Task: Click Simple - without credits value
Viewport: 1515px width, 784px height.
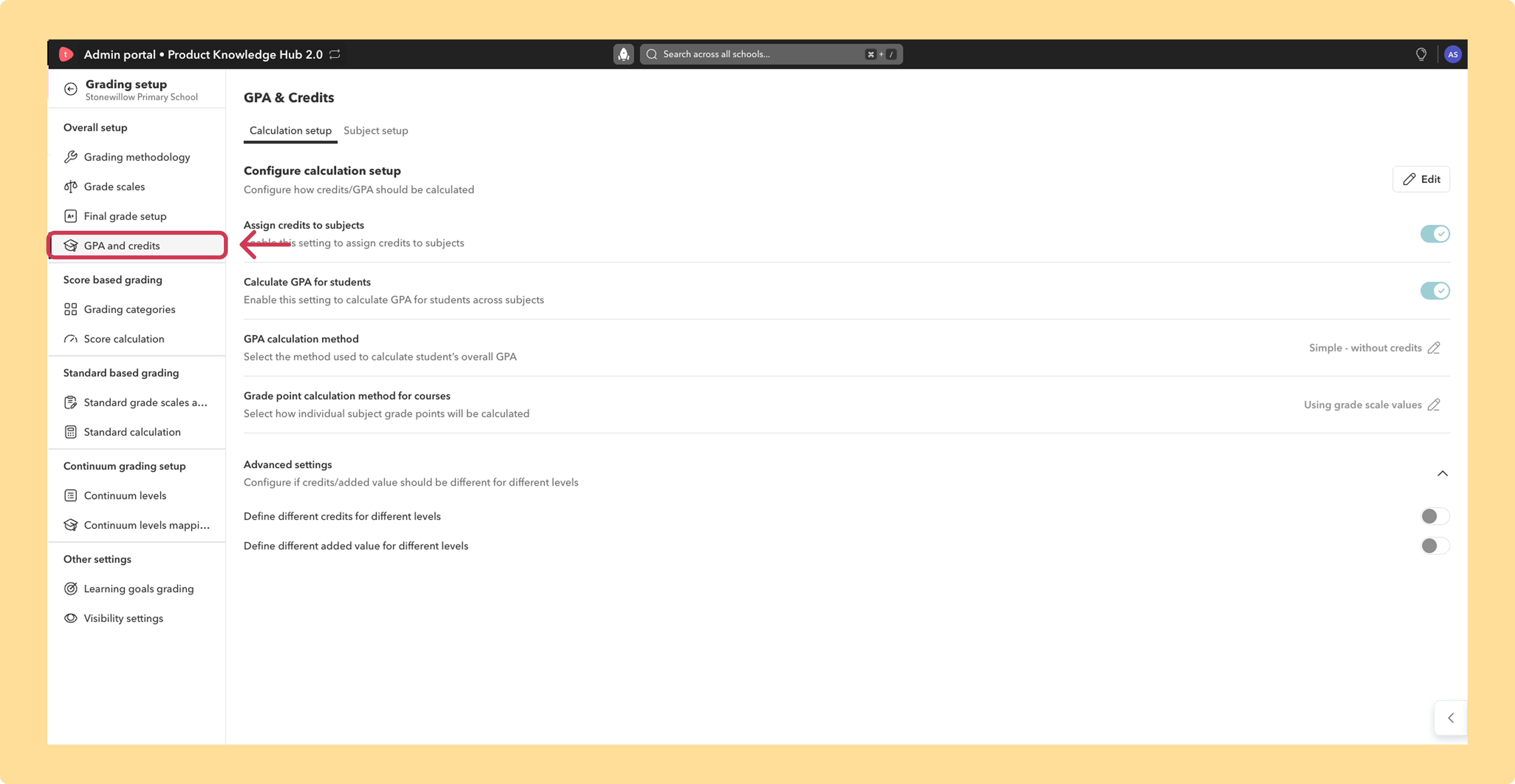Action: tap(1365, 348)
